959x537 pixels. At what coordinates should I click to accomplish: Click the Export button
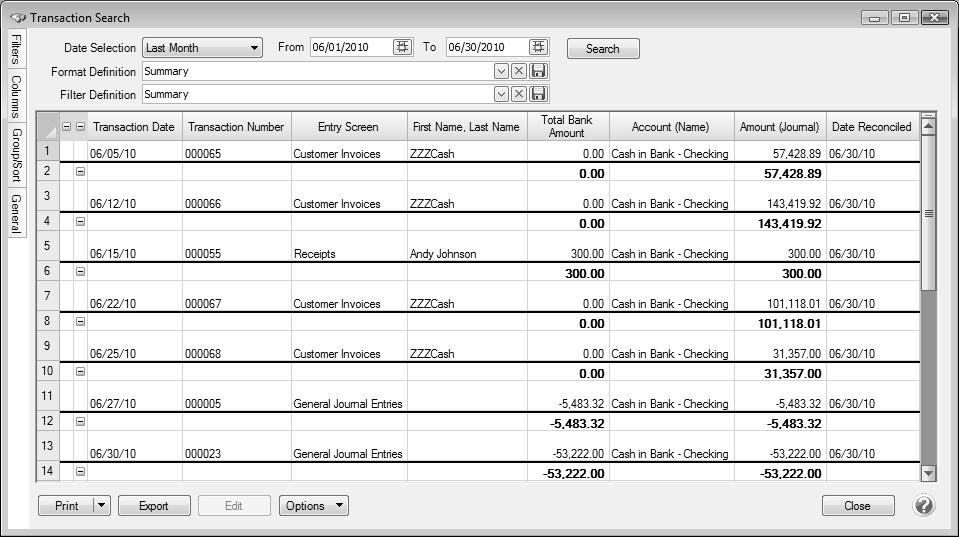pos(153,506)
